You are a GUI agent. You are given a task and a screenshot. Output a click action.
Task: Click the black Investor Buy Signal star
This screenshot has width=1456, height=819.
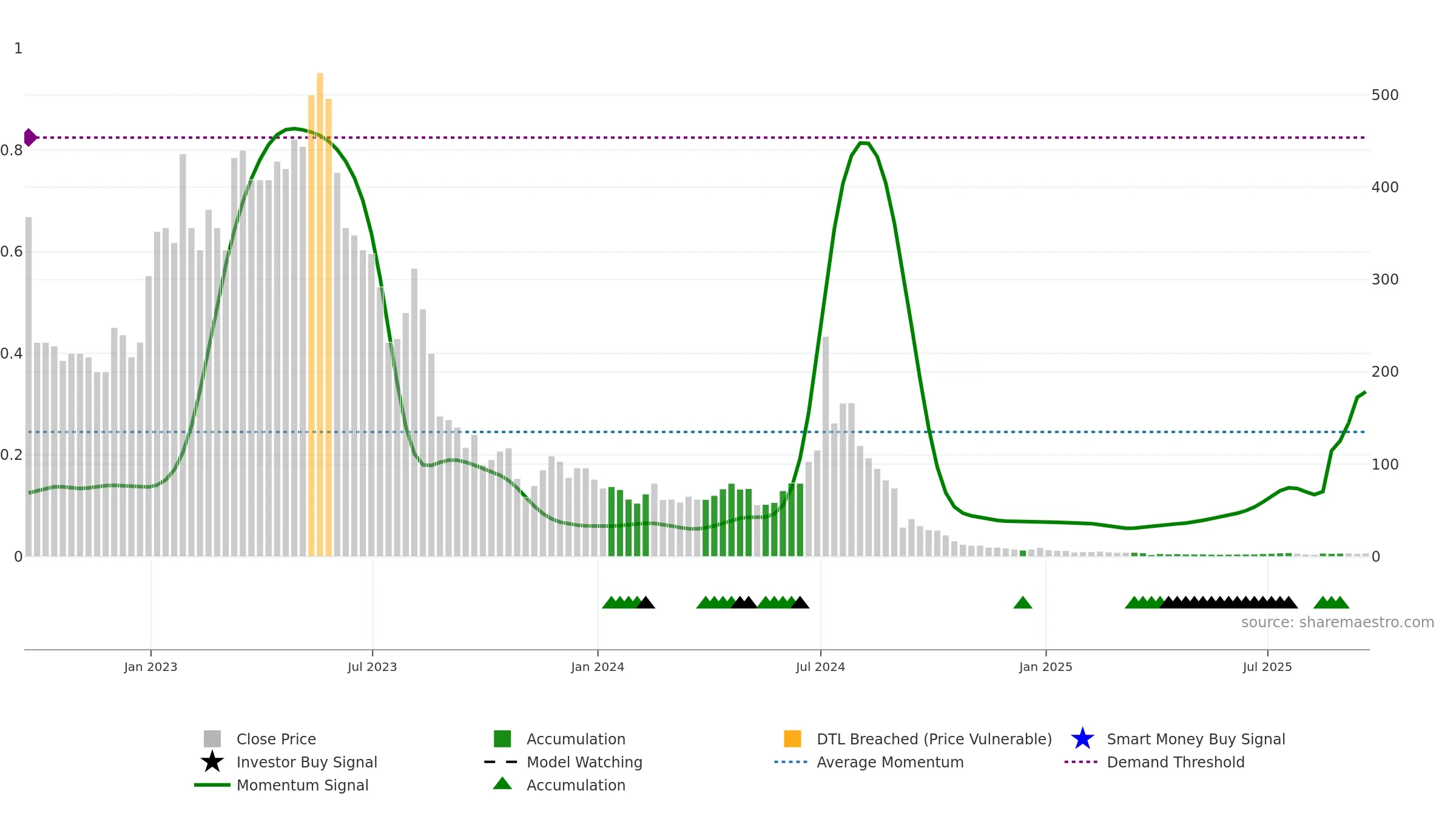click(x=212, y=761)
